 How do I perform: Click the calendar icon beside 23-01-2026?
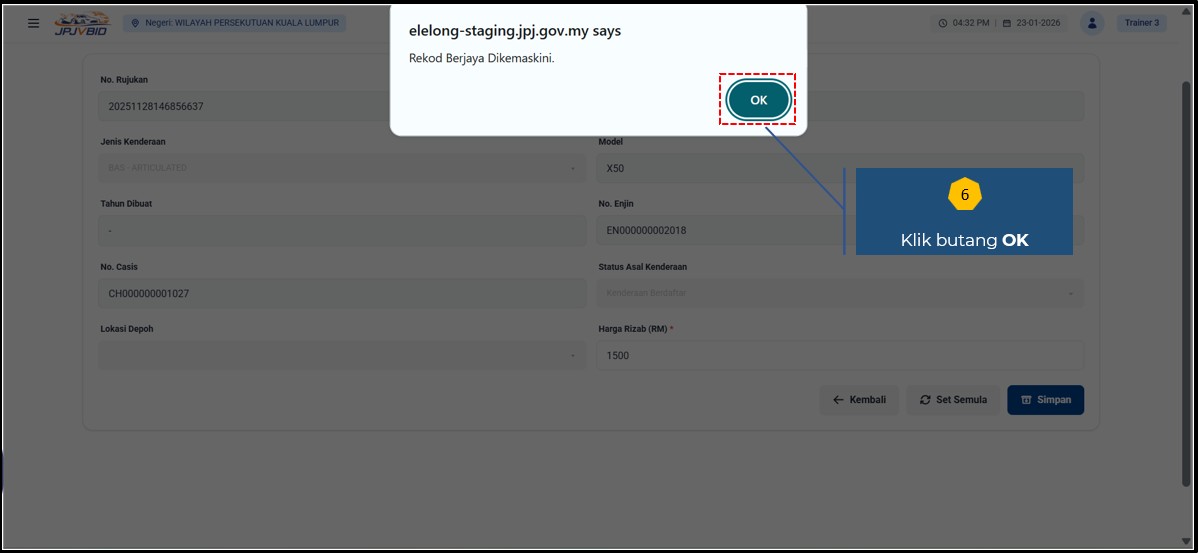coord(1007,23)
